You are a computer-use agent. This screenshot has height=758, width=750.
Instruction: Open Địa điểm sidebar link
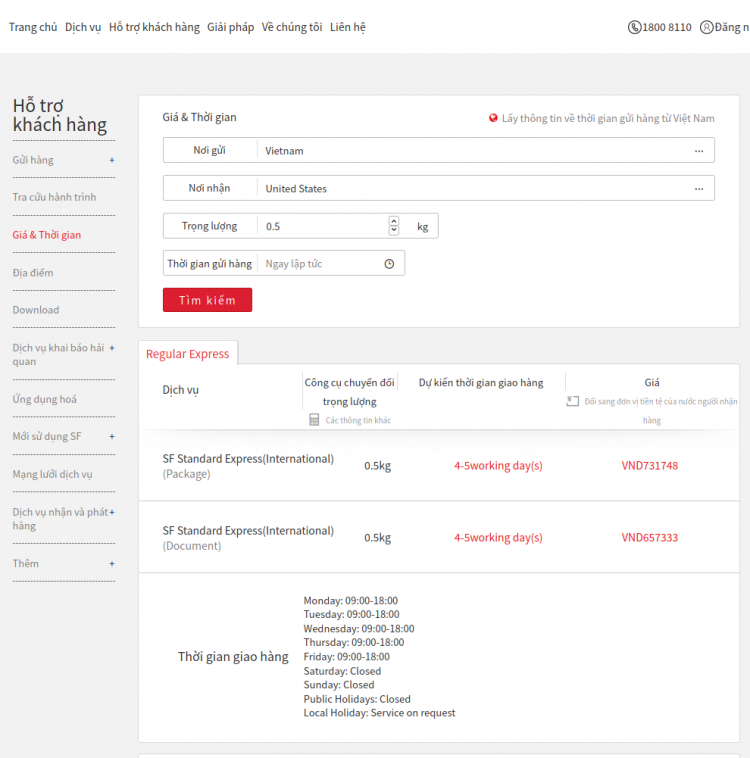[x=33, y=273]
